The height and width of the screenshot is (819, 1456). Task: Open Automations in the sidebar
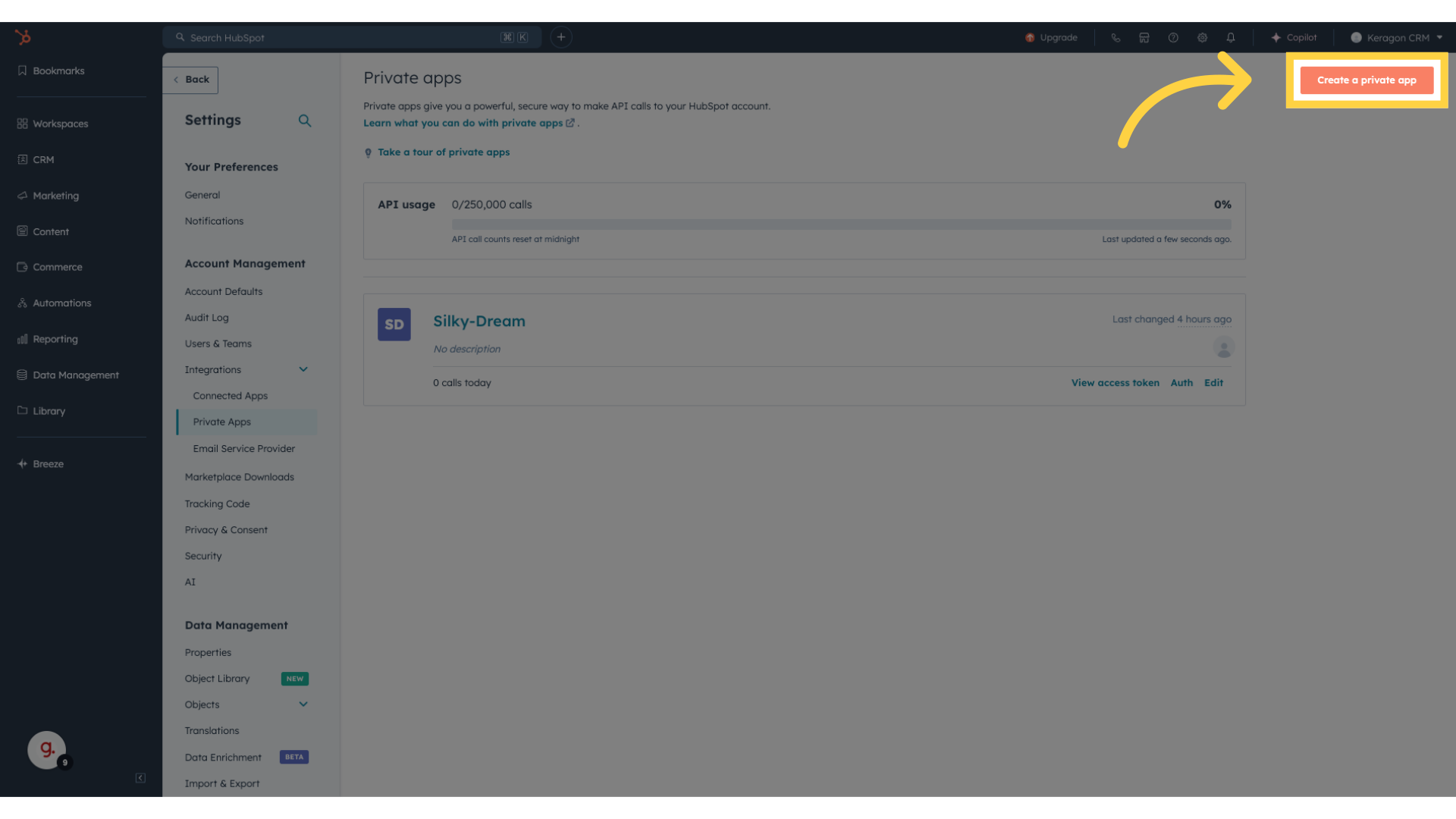pos(54,303)
